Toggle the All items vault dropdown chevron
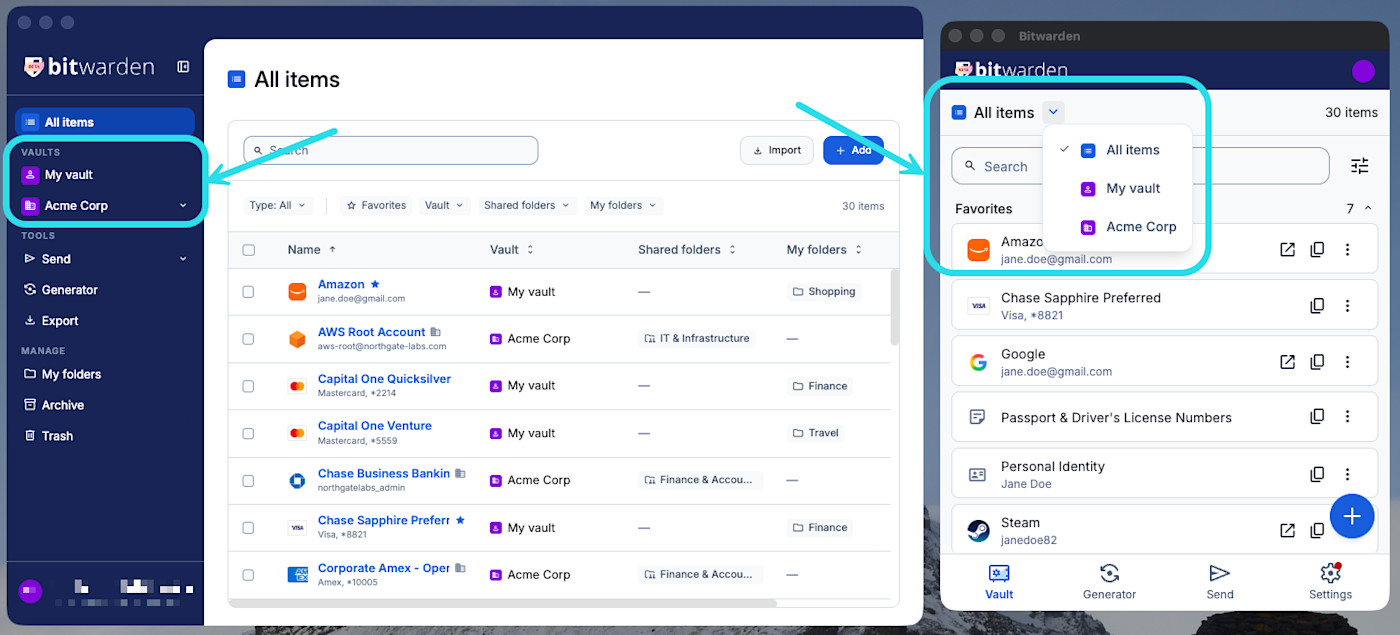 tap(1053, 112)
